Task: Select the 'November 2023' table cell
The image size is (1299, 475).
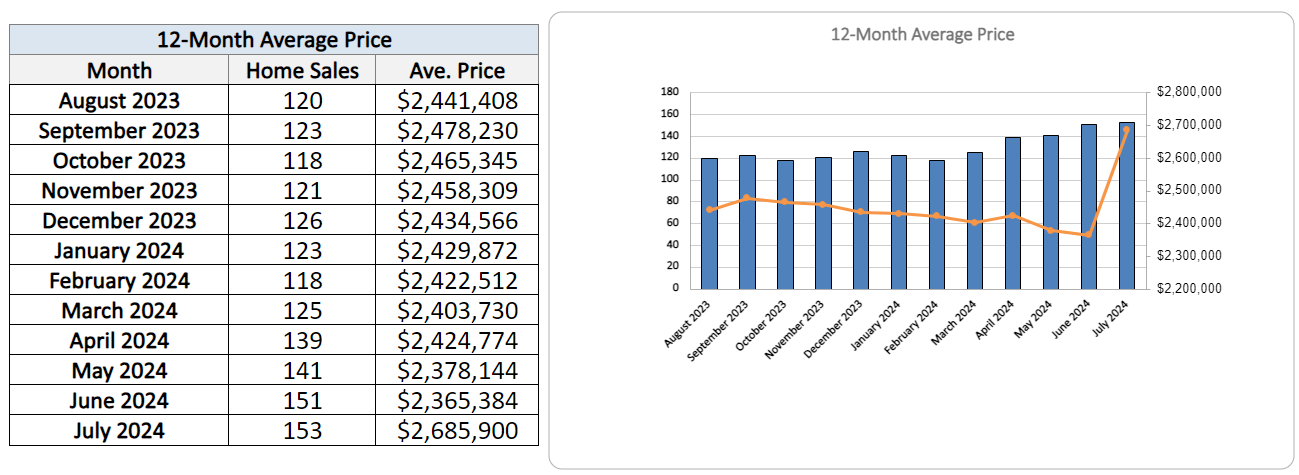Action: [119, 190]
